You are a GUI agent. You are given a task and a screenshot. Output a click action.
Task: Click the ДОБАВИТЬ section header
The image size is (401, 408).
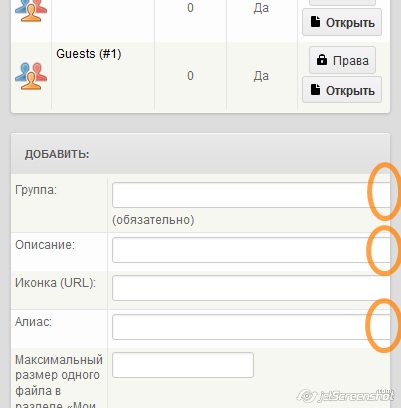click(57, 154)
